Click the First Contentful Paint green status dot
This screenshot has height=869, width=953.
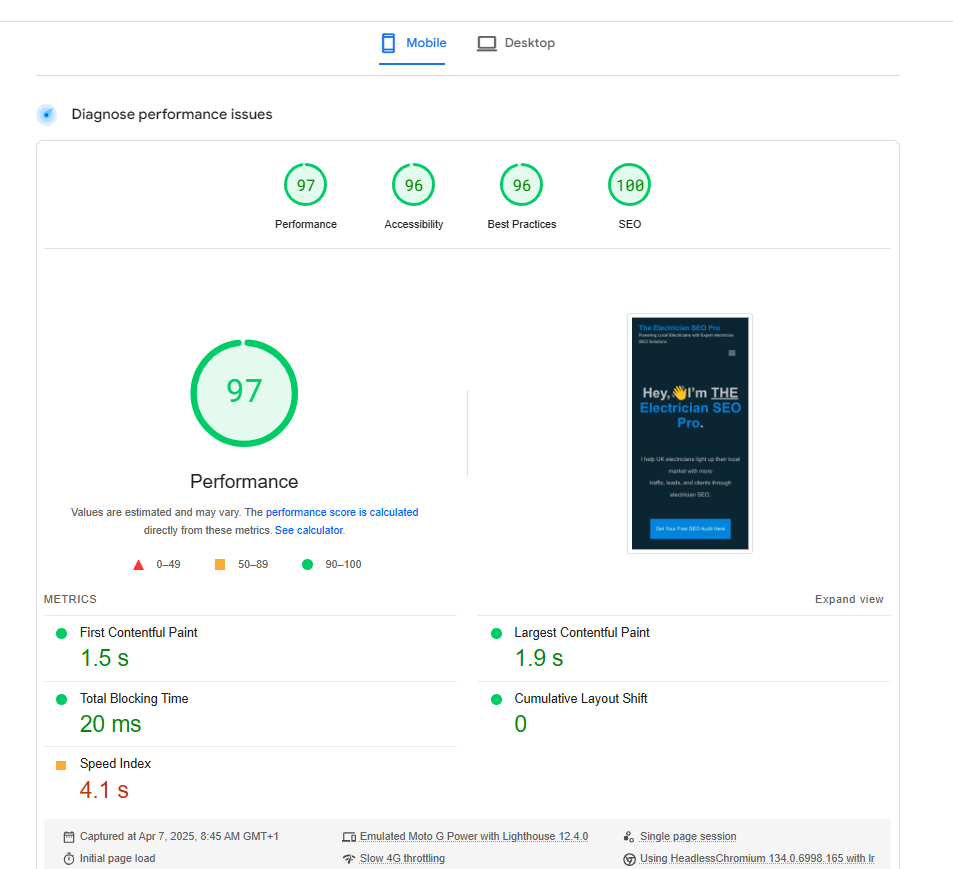coord(61,633)
